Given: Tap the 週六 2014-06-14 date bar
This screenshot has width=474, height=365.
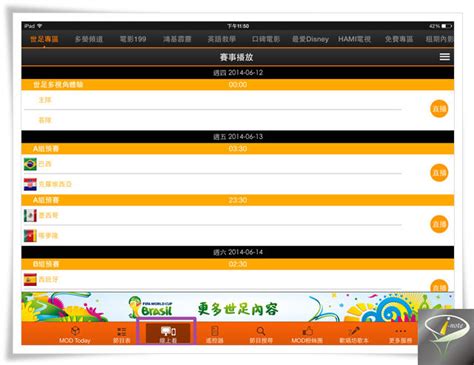Looking at the screenshot, I should click(x=238, y=252).
